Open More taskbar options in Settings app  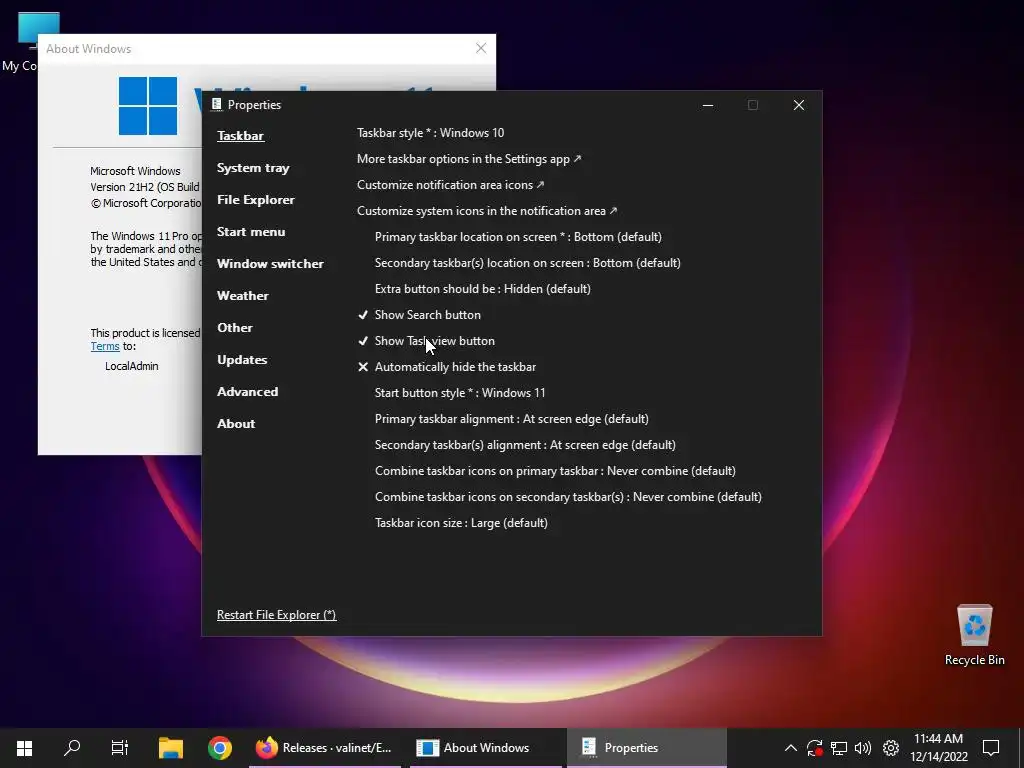pyautogui.click(x=469, y=159)
